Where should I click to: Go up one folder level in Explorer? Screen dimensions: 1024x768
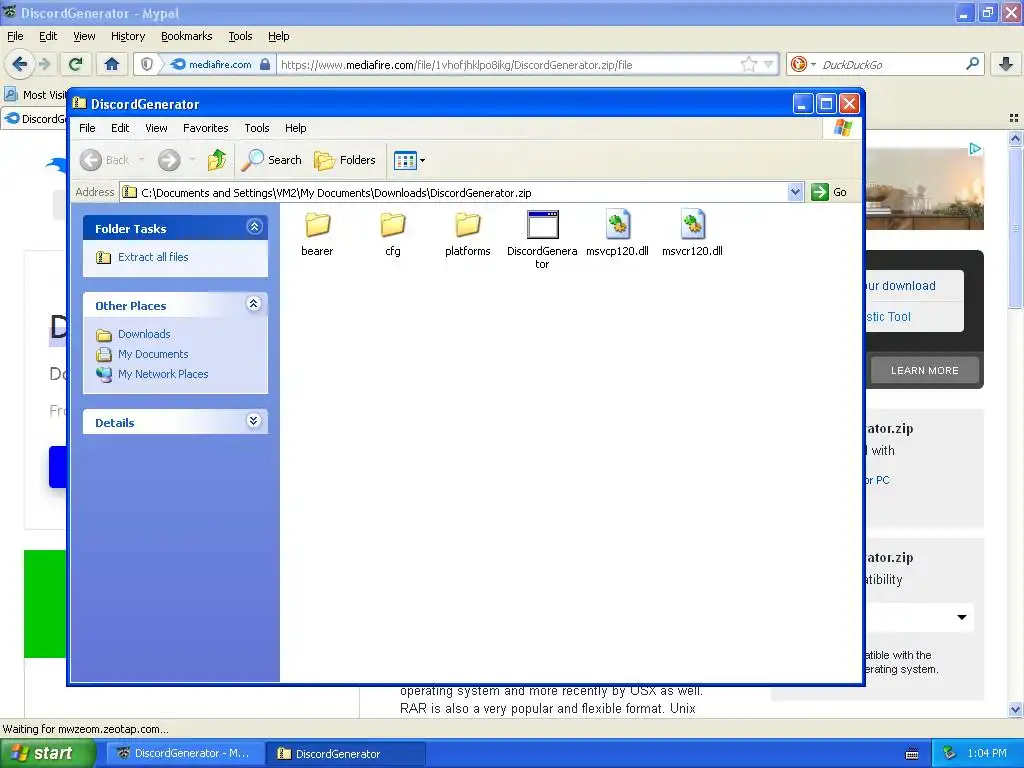point(217,160)
